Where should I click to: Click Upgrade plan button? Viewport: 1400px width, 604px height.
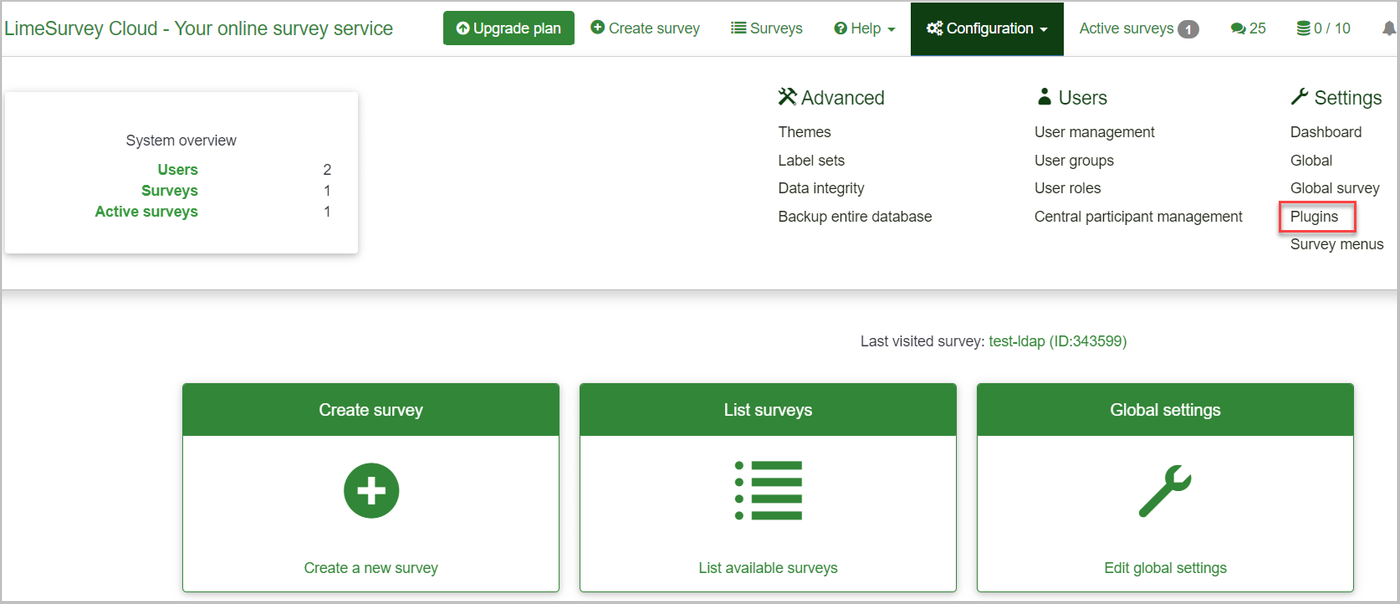tap(509, 28)
